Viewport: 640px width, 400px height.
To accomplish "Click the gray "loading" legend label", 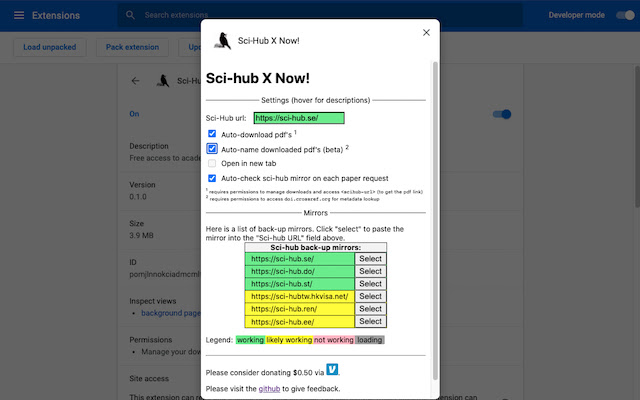I will 369,340.
